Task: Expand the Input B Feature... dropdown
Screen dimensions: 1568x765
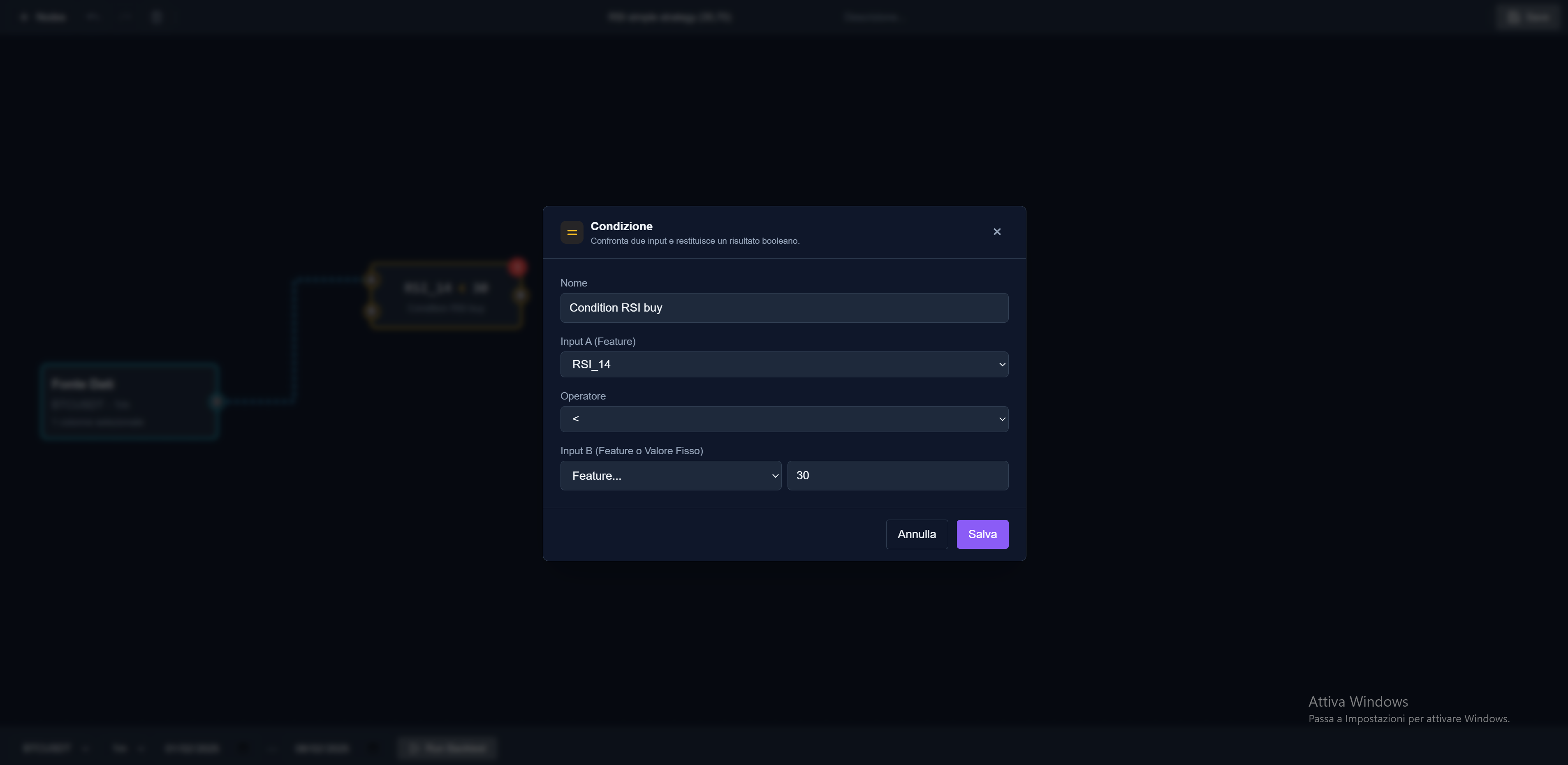Action: click(x=670, y=476)
